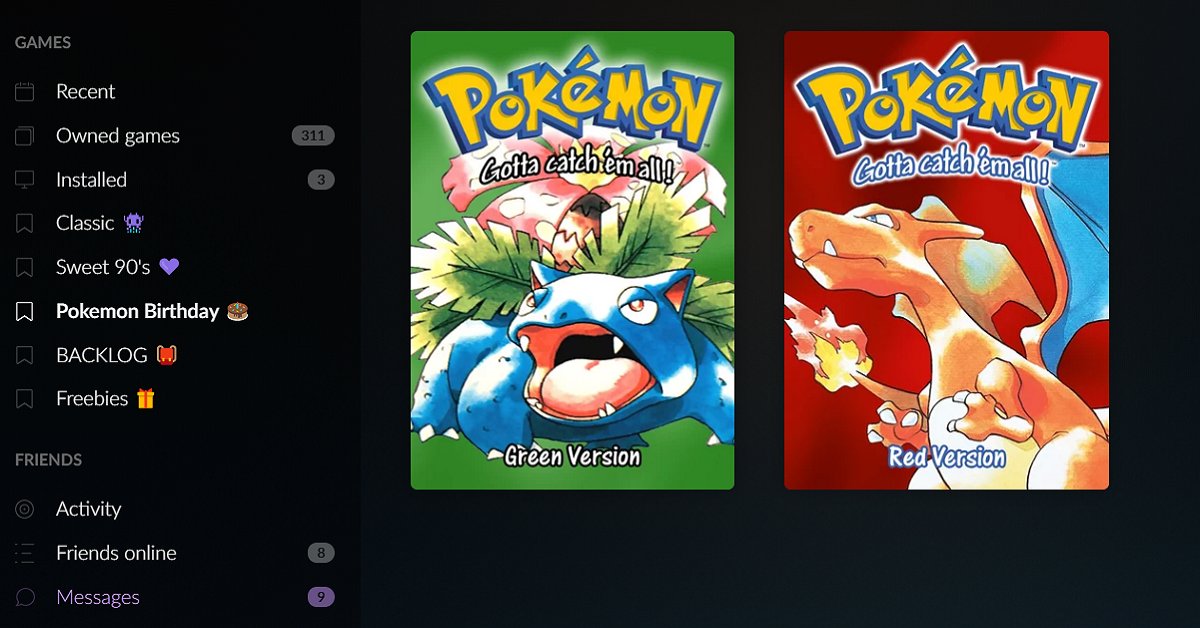
Task: Click the Friends online list icon
Action: pyautogui.click(x=25, y=553)
